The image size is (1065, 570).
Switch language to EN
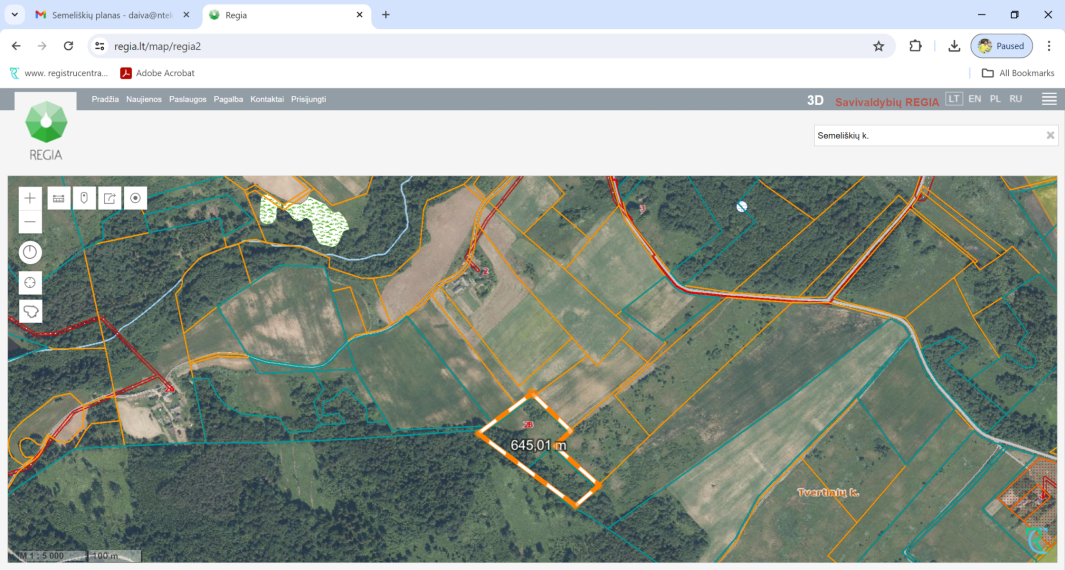[975, 99]
